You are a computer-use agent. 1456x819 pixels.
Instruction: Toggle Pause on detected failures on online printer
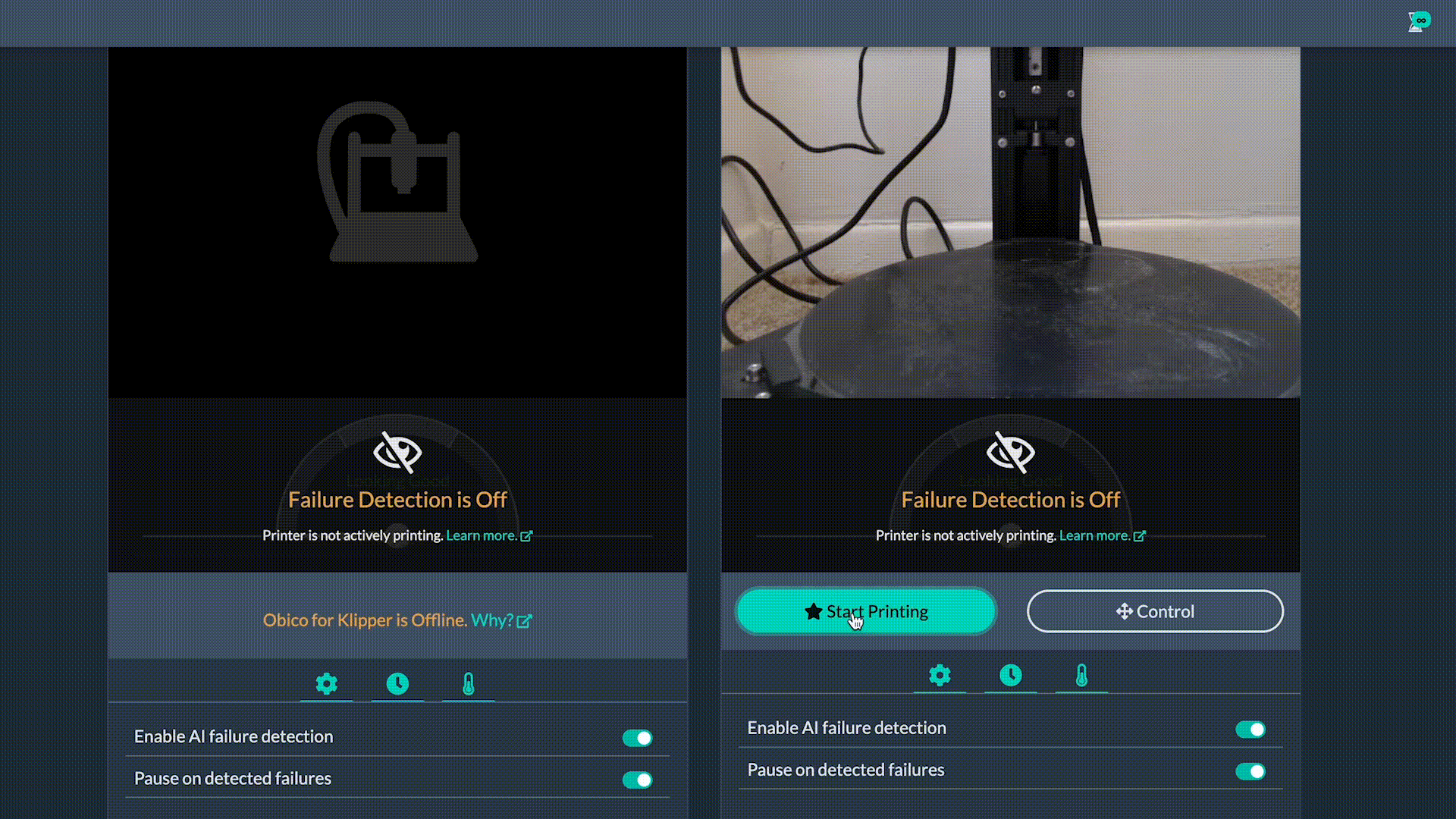point(1250,771)
